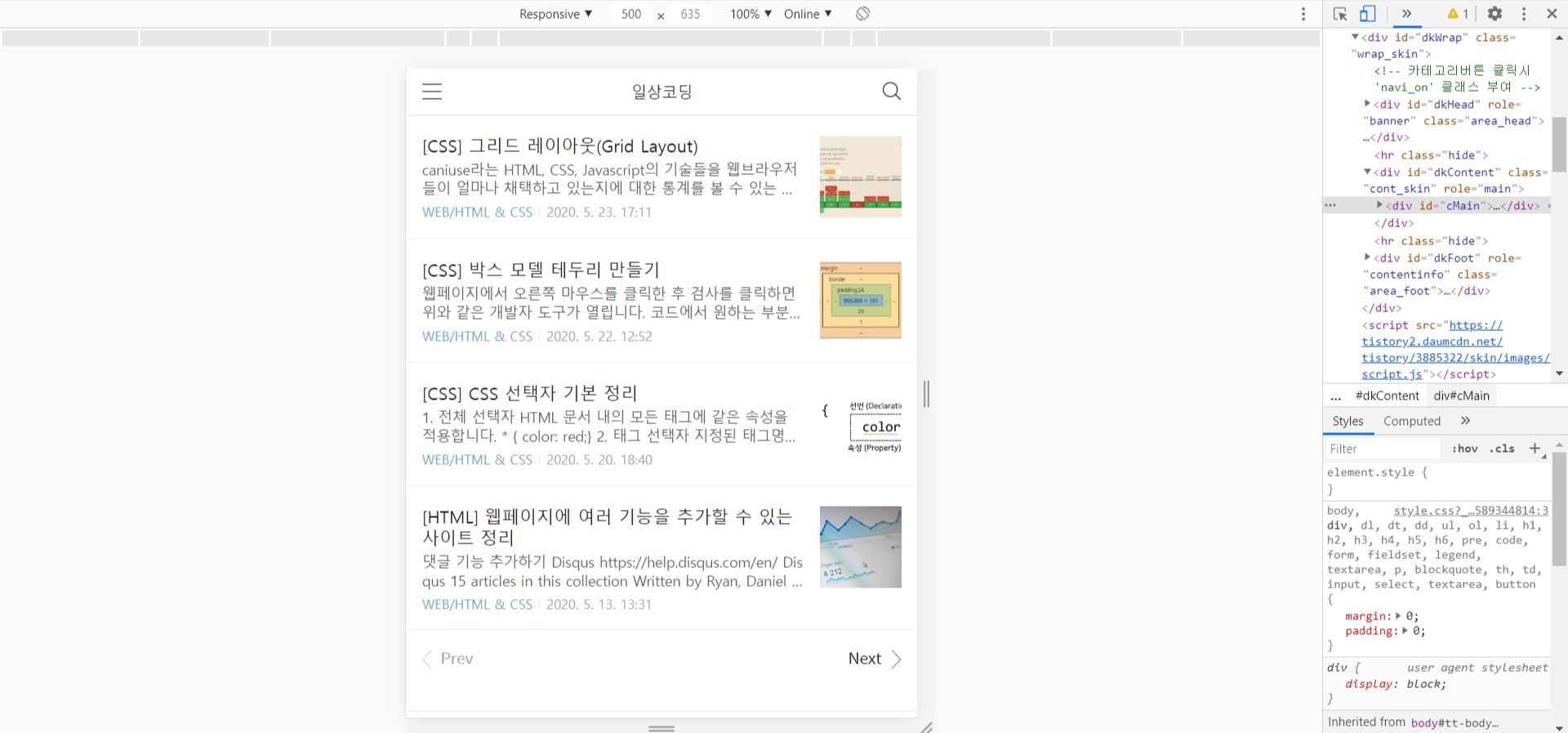Open the CSS 선택자 기본 정리 post
This screenshot has height=733, width=1568.
click(529, 393)
